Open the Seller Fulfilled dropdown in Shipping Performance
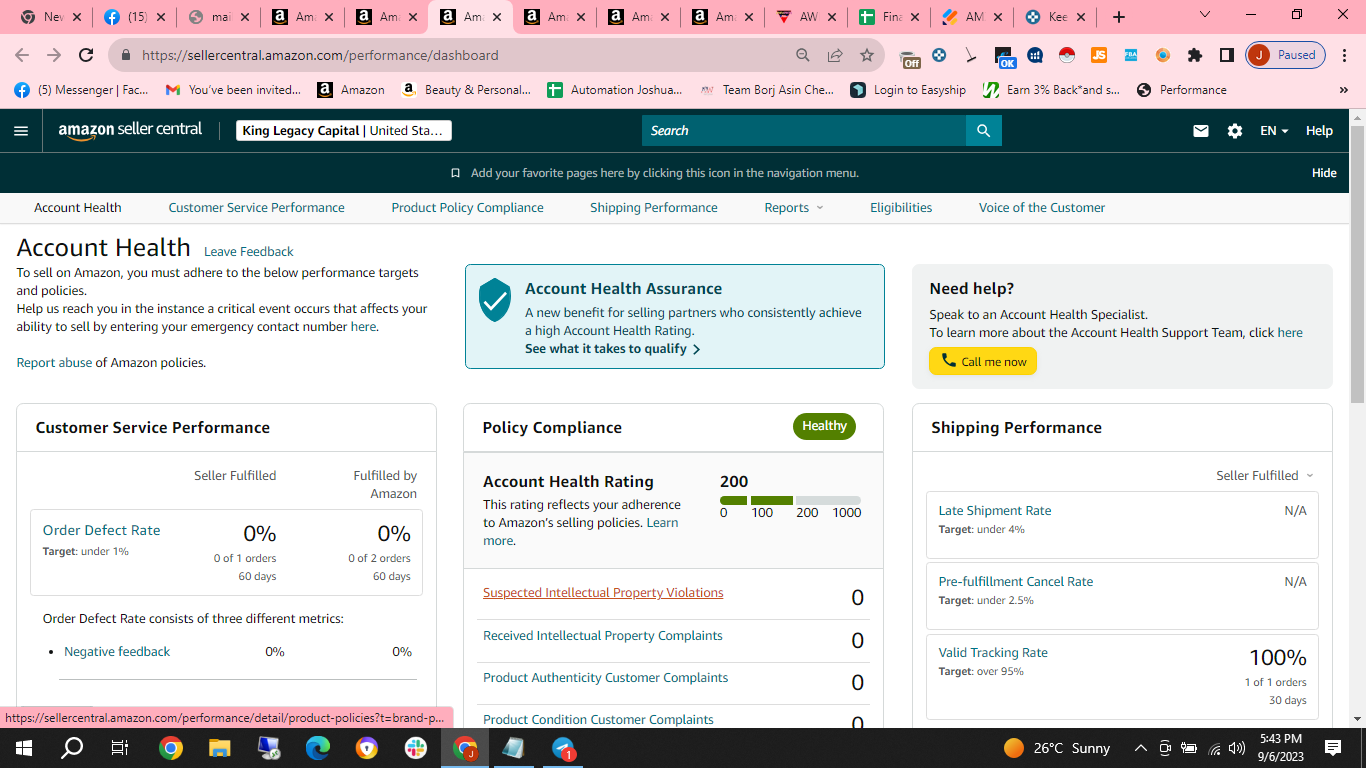Viewport: 1366px width, 768px height. [1265, 476]
